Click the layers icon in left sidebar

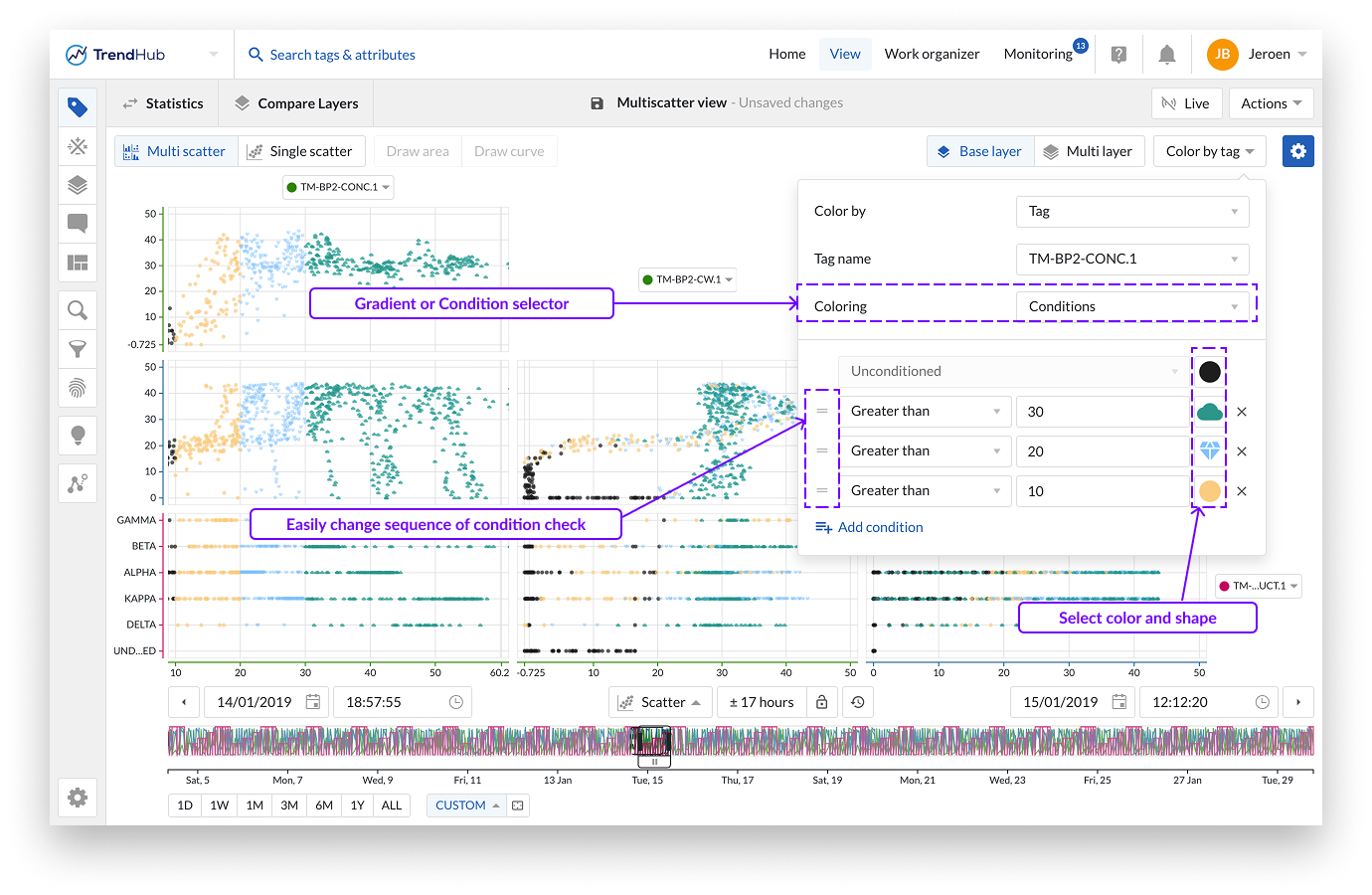pos(78,185)
